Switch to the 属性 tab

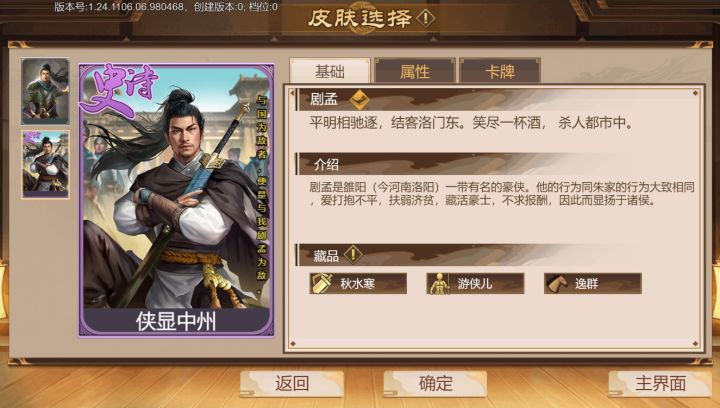(415, 72)
